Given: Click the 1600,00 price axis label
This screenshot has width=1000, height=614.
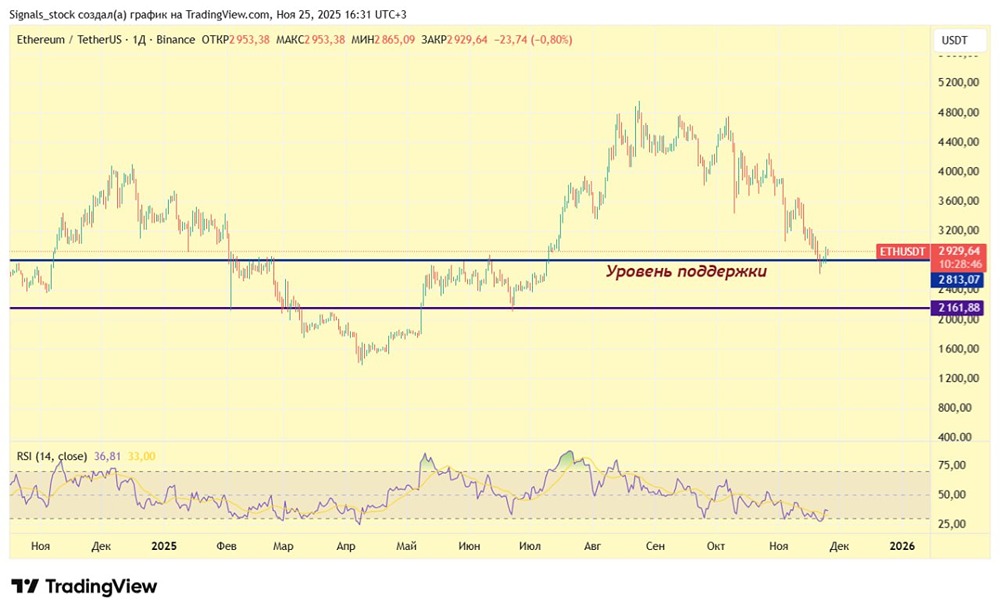Looking at the screenshot, I should [959, 348].
